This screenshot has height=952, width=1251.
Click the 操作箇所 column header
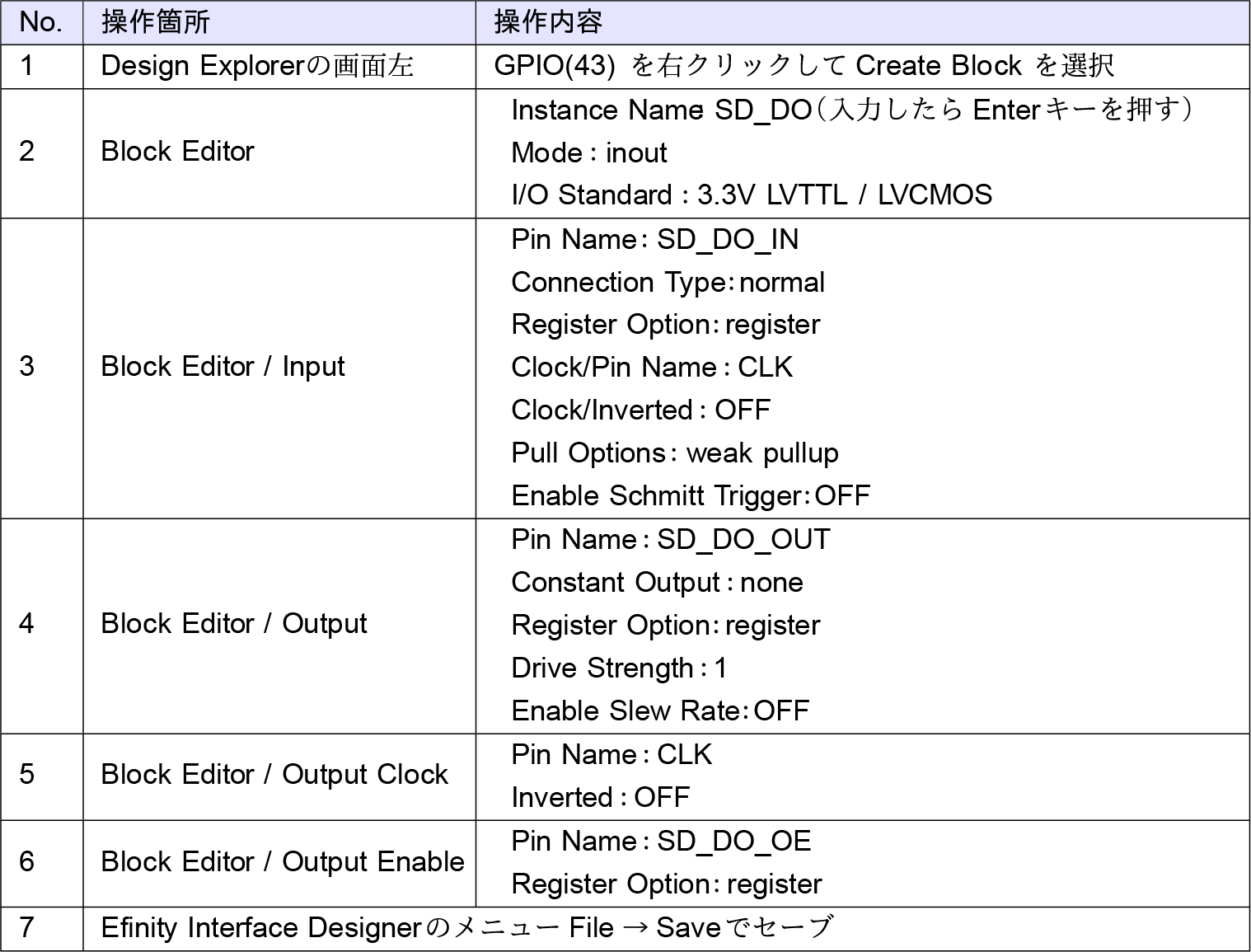pos(155,22)
